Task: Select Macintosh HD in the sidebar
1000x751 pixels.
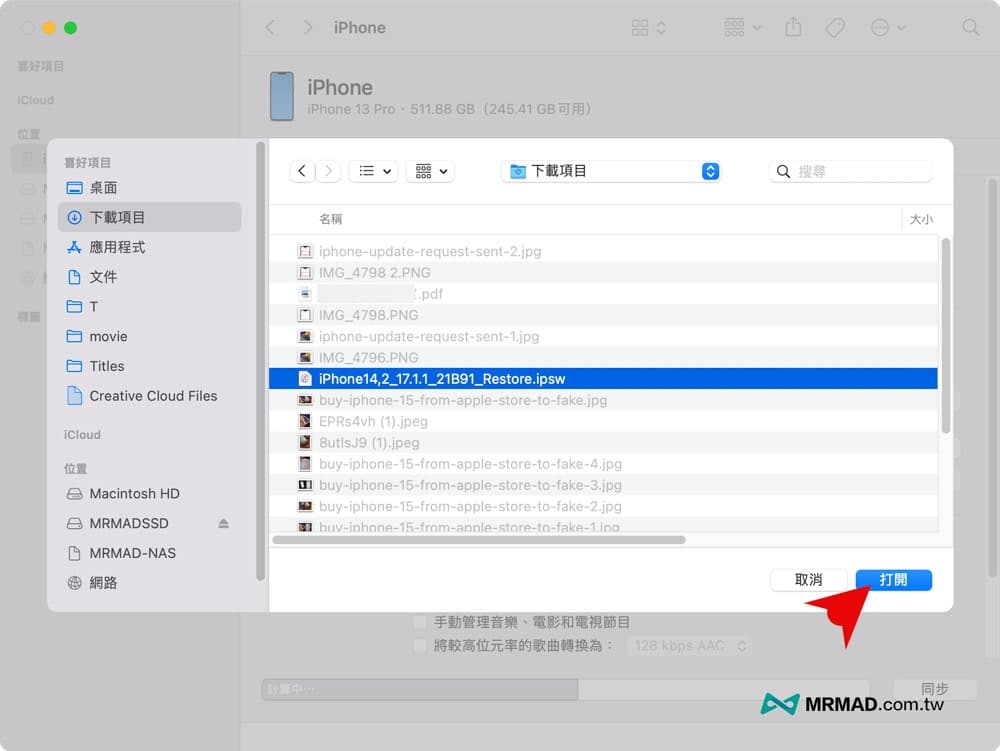Action: (150, 493)
